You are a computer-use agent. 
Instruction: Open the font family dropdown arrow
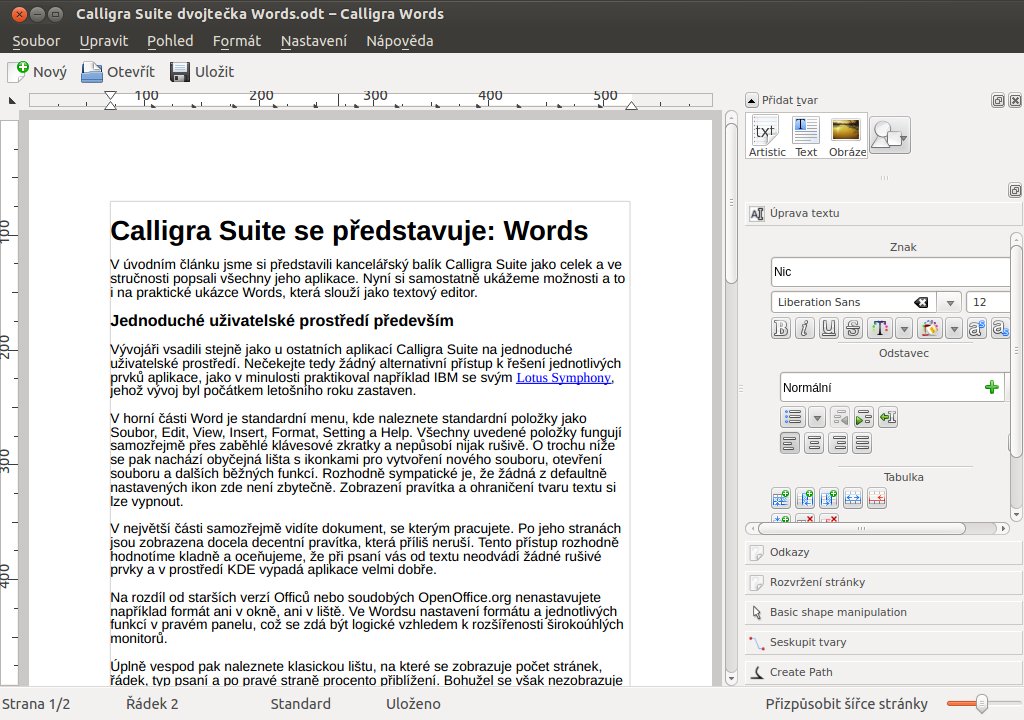[x=950, y=302]
